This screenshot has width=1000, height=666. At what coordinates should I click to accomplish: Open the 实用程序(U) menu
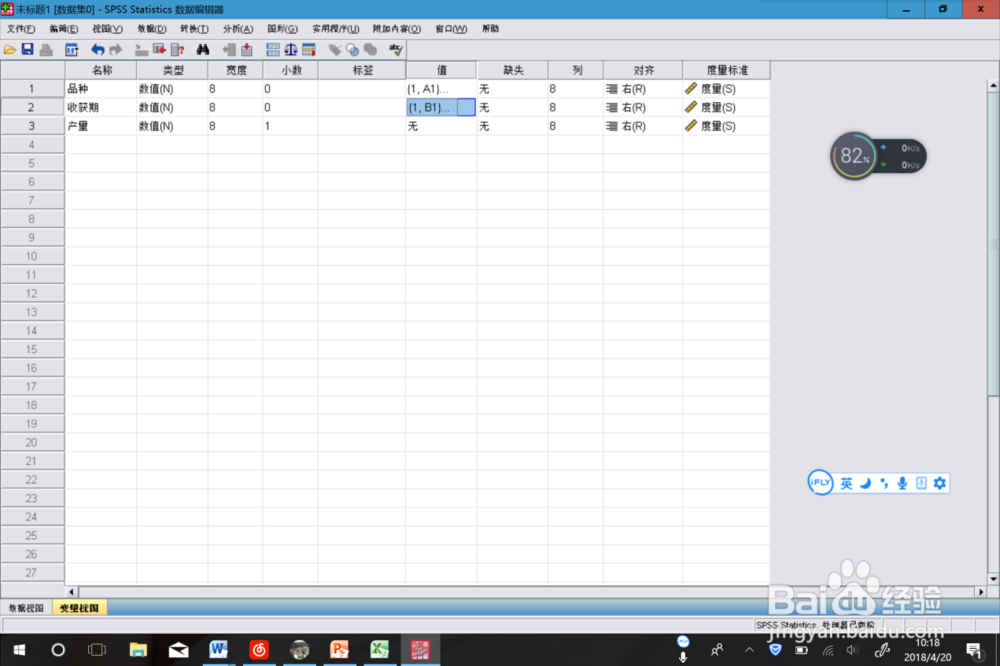335,29
